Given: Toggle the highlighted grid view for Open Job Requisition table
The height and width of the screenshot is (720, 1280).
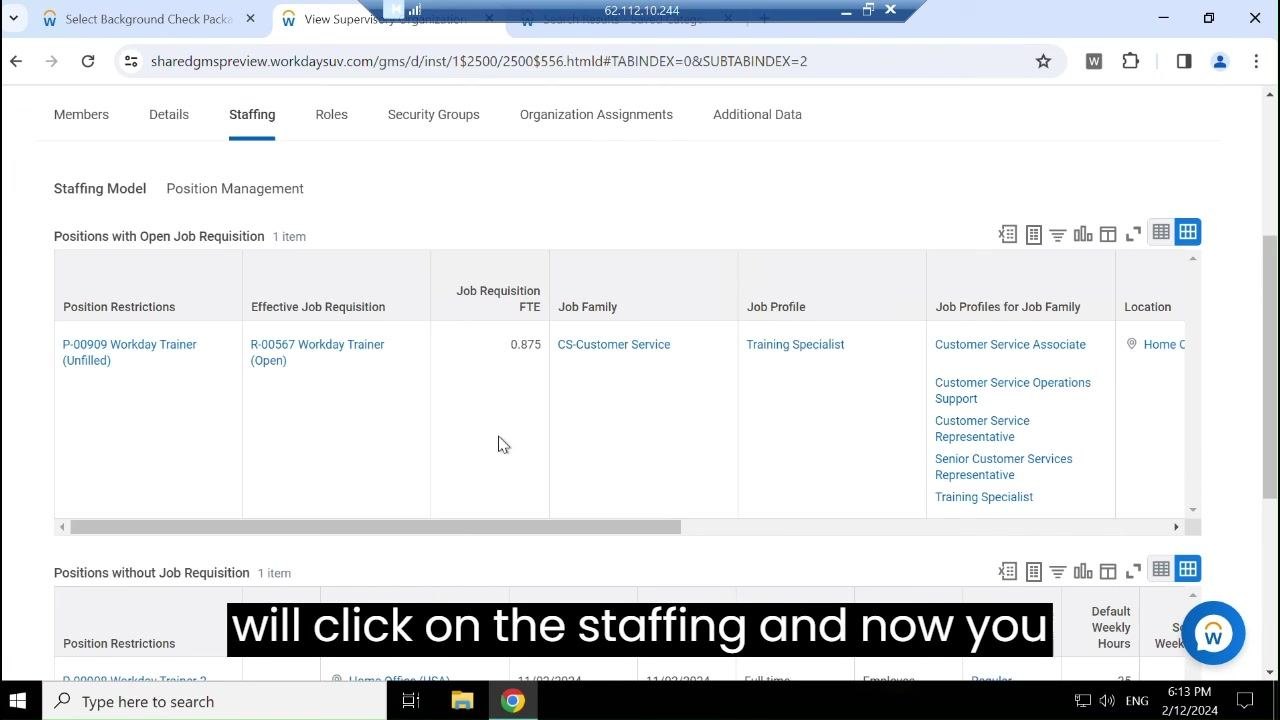Looking at the screenshot, I should [x=1188, y=232].
